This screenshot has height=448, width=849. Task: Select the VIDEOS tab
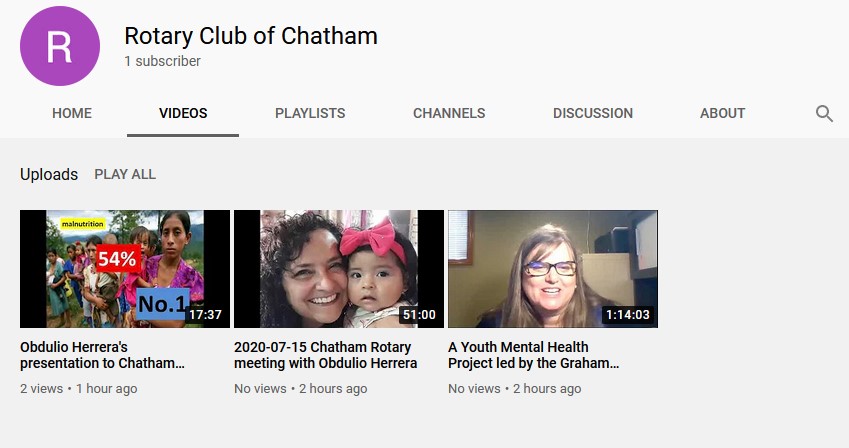pos(183,113)
